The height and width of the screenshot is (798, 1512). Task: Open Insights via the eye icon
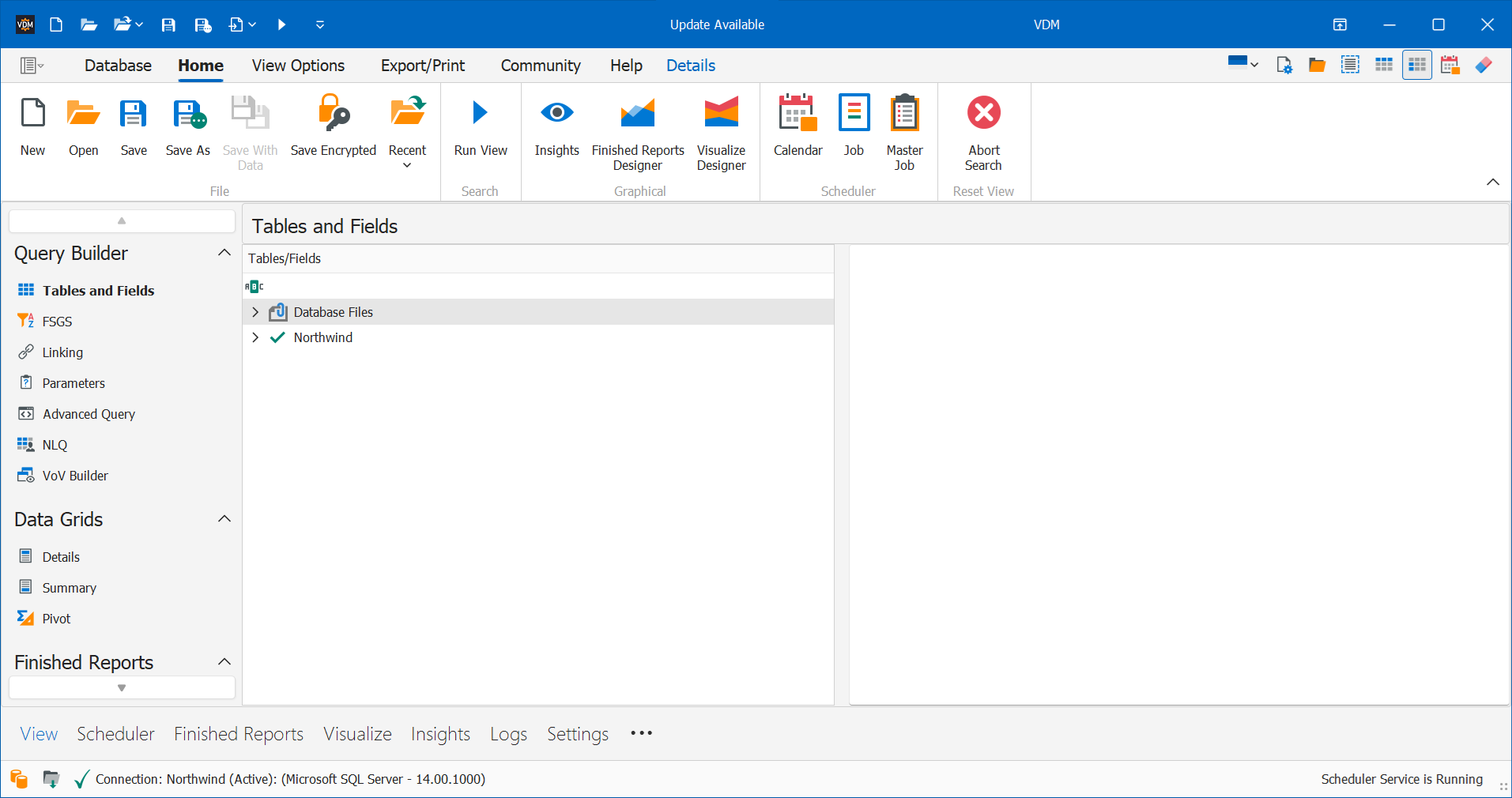(557, 112)
